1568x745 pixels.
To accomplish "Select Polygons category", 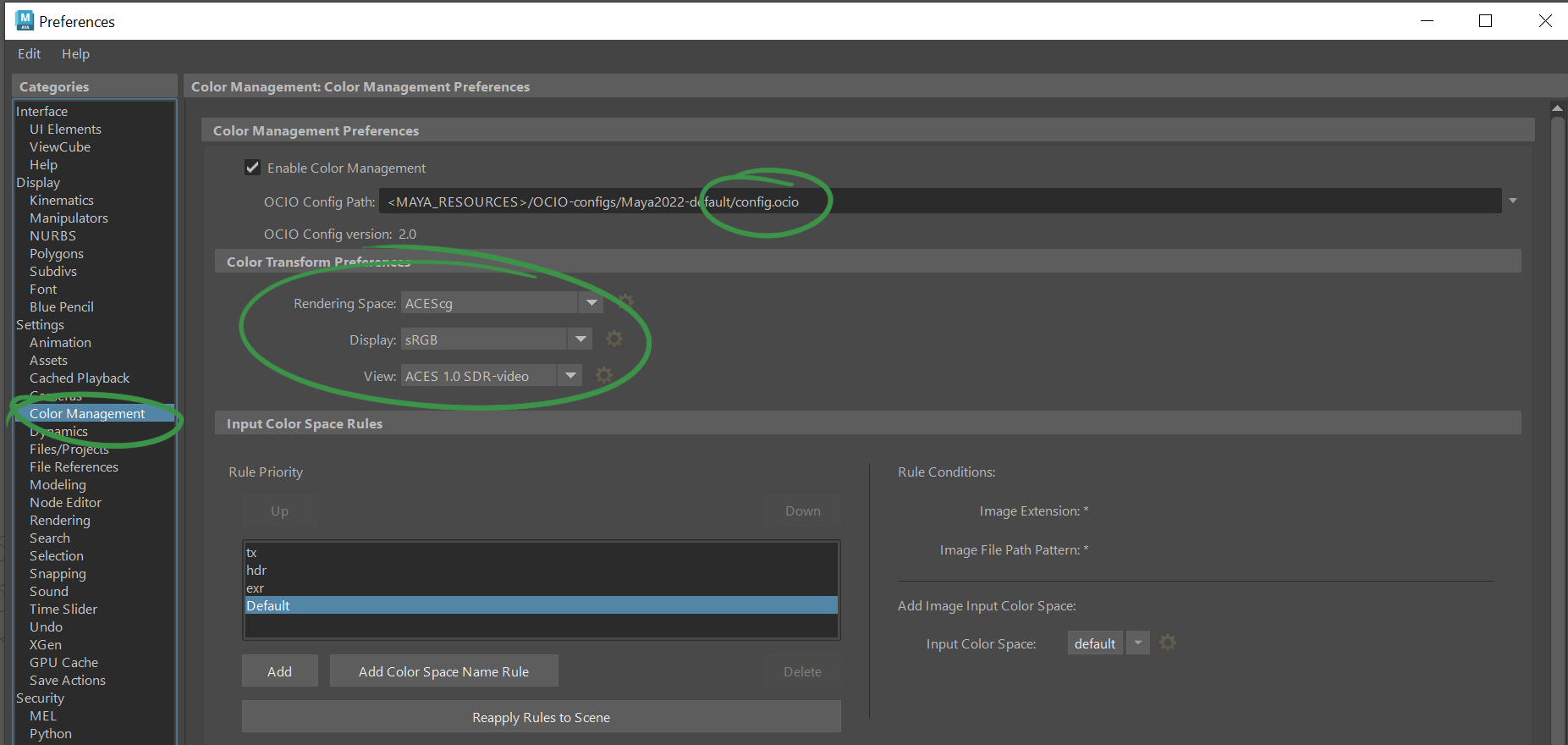I will pos(57,253).
